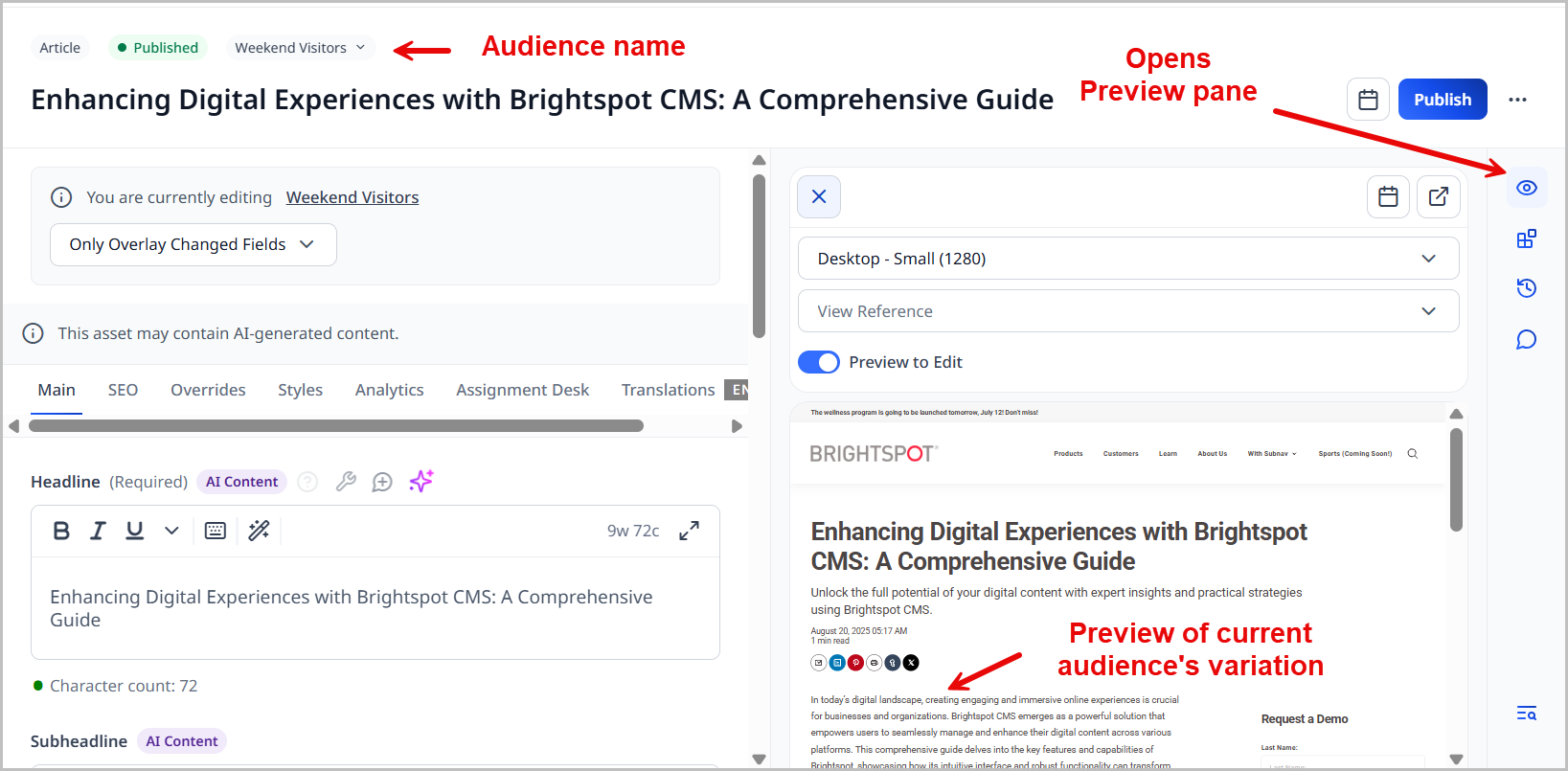Switch to the Analytics tab
This screenshot has width=1568, height=771.
point(389,390)
